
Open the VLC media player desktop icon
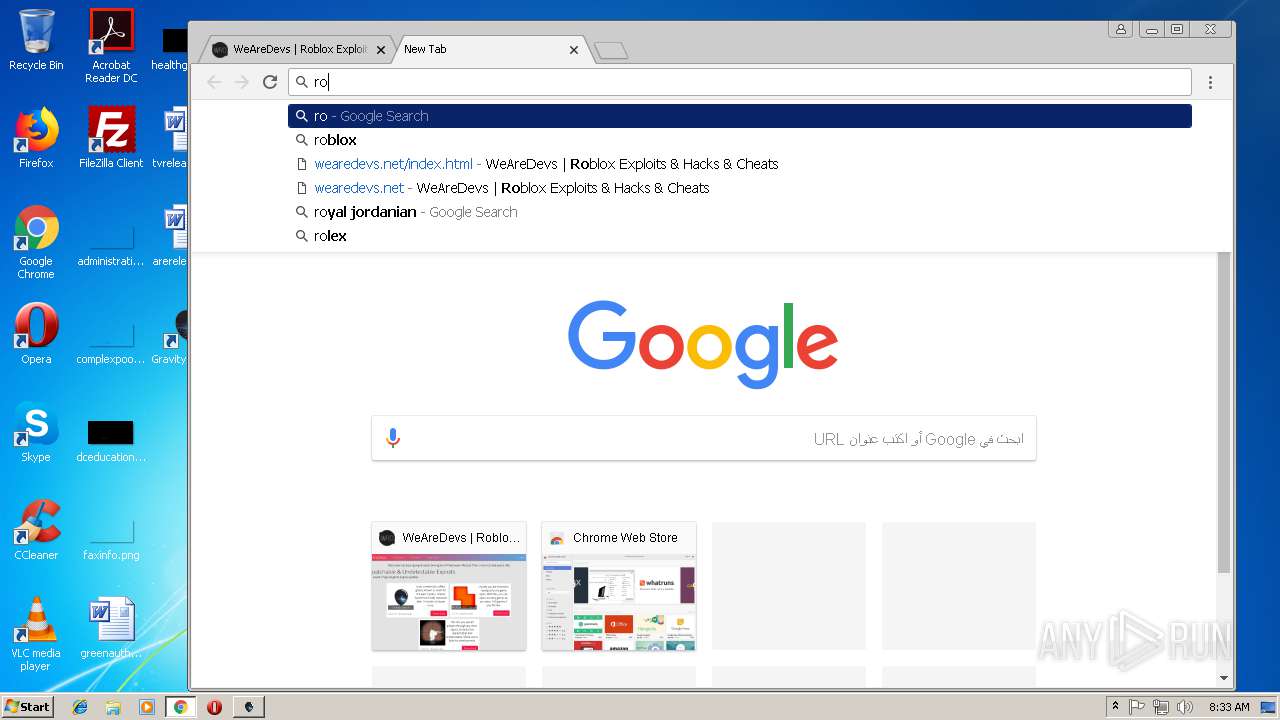[36, 634]
